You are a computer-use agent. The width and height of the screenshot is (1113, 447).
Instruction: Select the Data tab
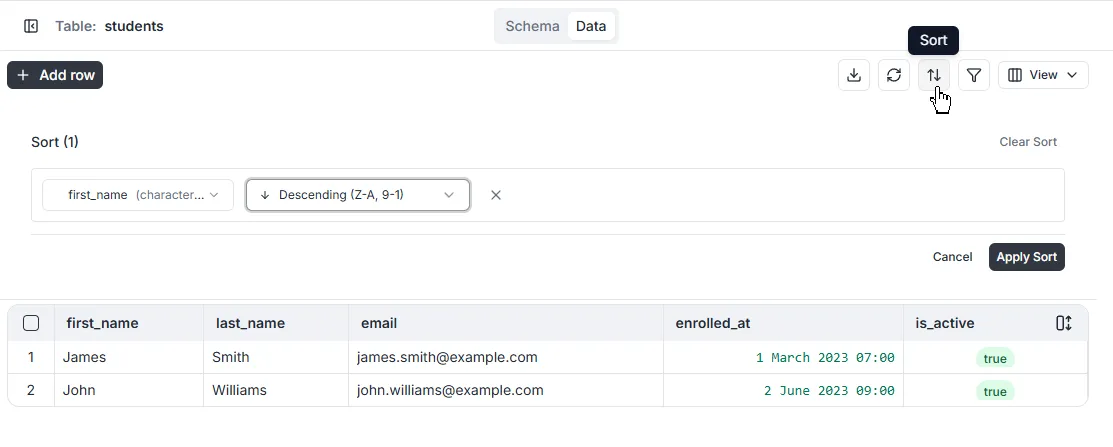click(591, 26)
